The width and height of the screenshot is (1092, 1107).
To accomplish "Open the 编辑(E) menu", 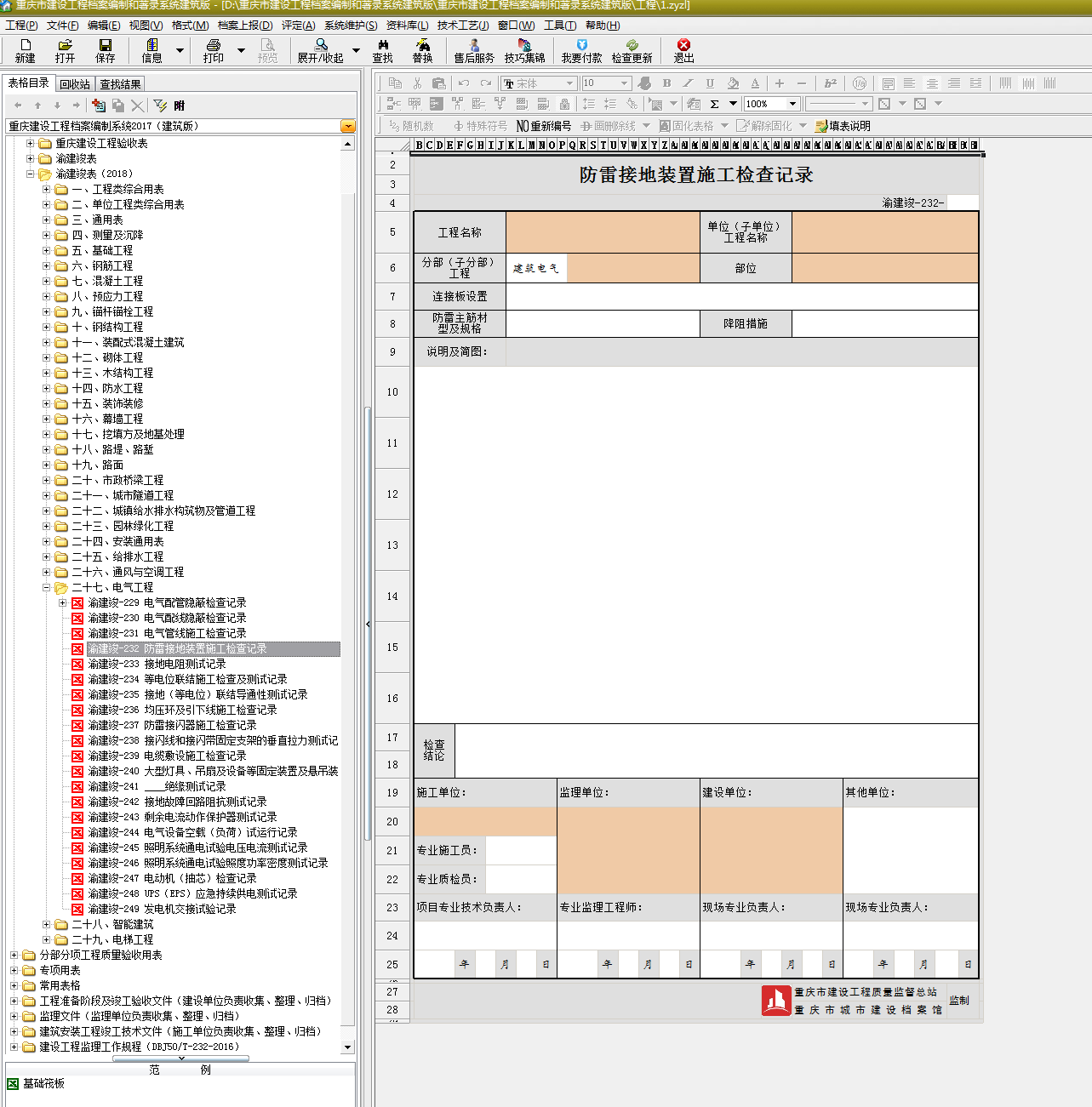I will pos(104,26).
